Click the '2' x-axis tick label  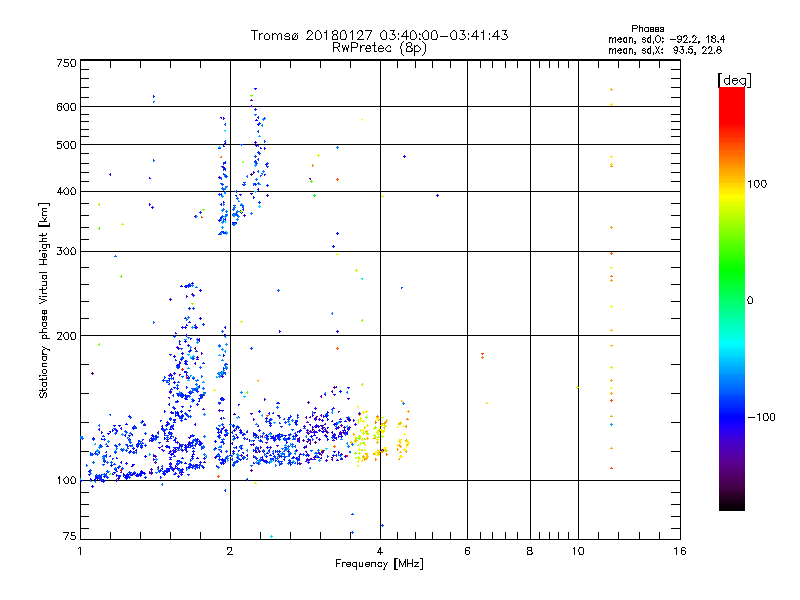tap(230, 551)
